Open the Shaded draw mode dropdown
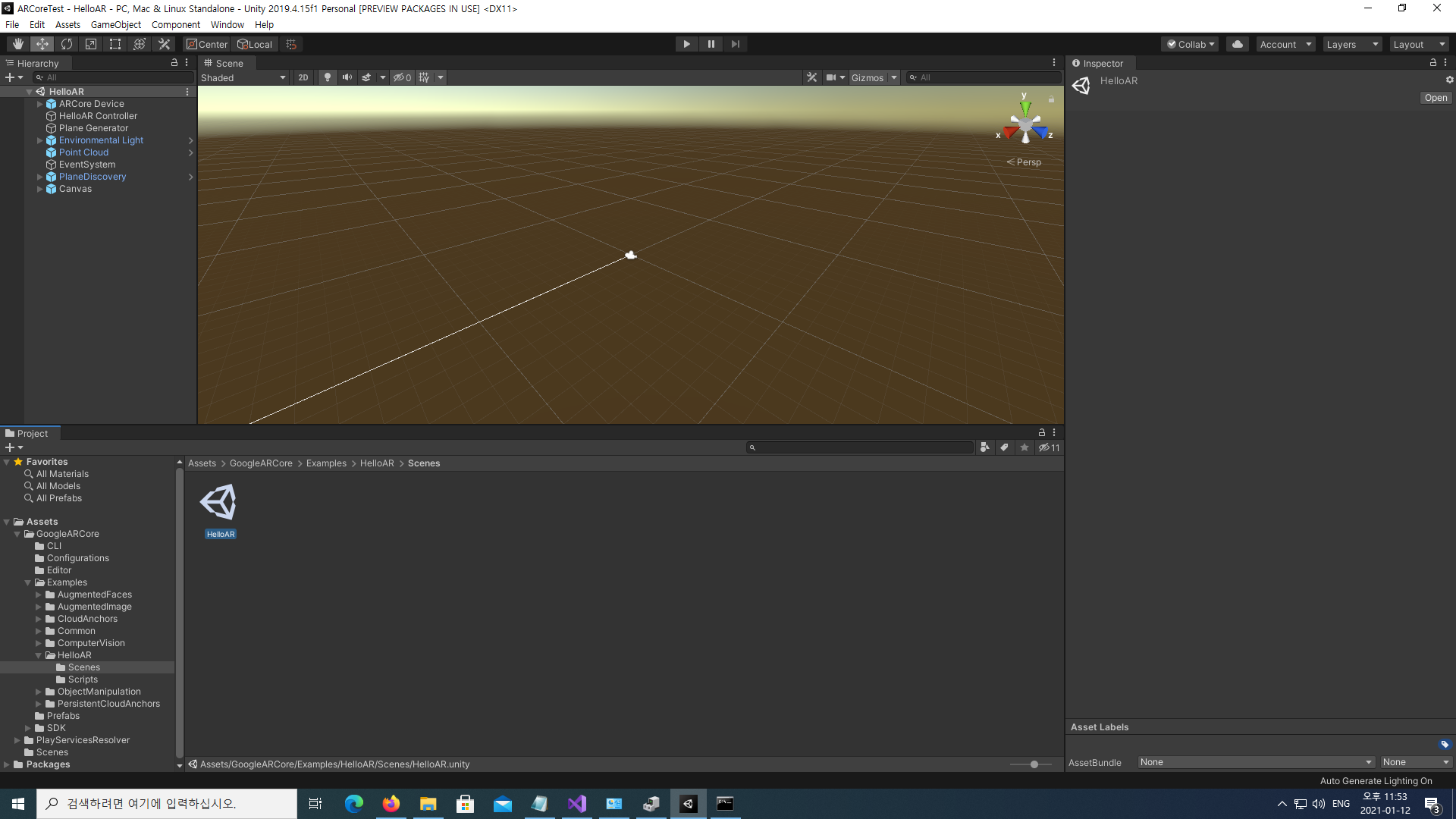The height and width of the screenshot is (819, 1456). pos(243,77)
